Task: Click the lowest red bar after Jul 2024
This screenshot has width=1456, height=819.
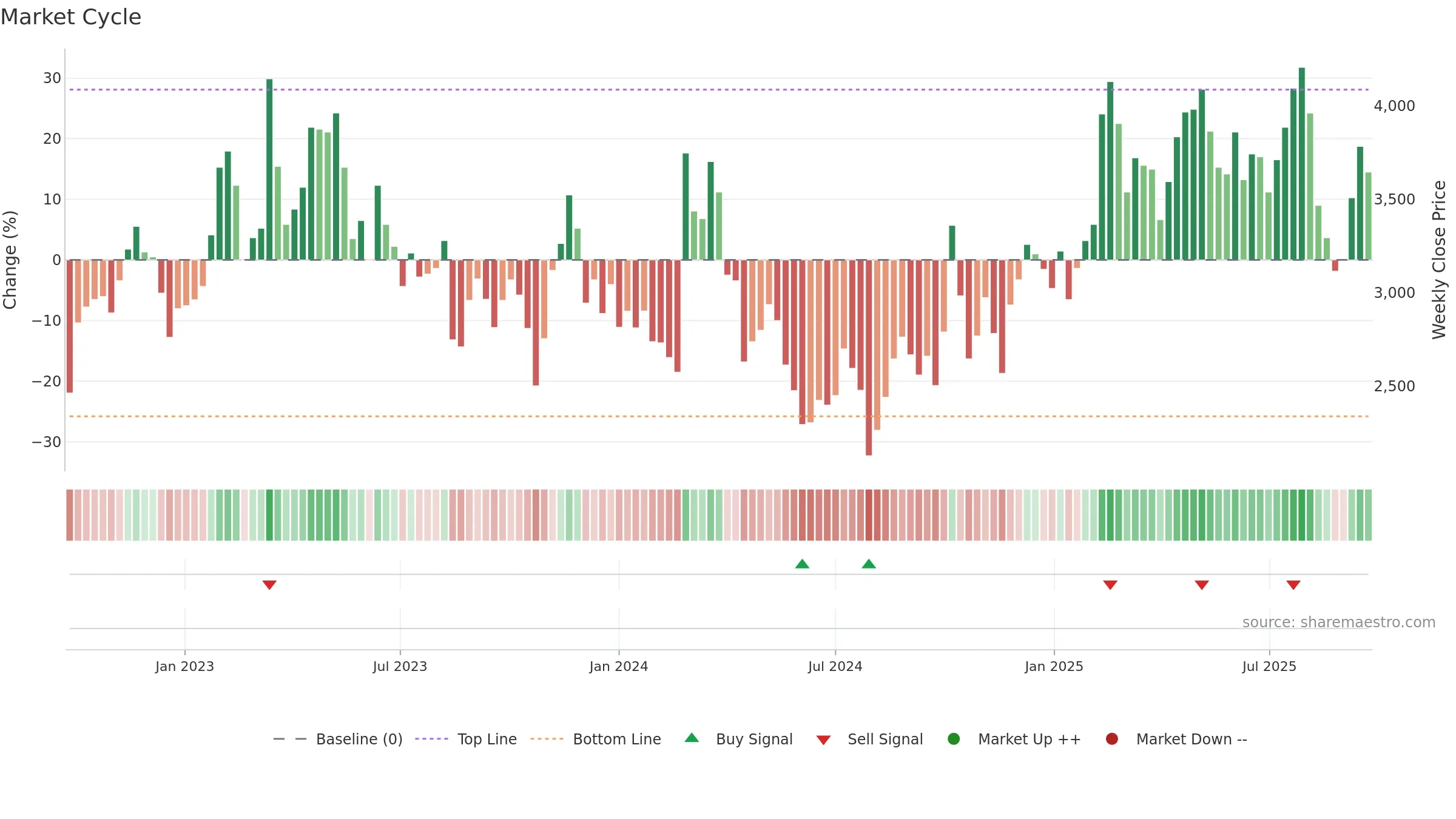Action: point(869,358)
